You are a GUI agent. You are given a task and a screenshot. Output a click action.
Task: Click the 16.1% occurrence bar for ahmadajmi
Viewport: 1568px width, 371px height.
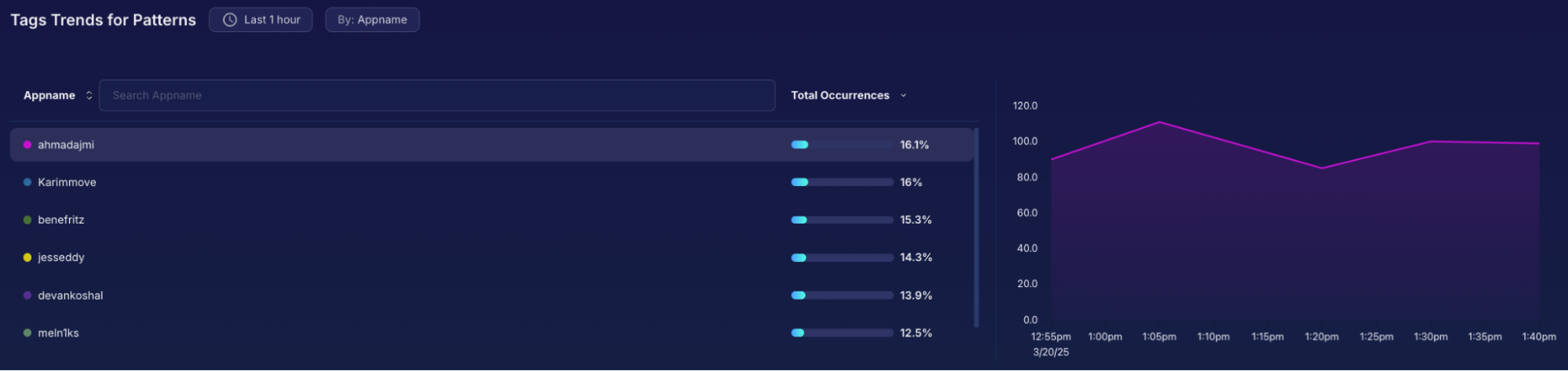(842, 145)
